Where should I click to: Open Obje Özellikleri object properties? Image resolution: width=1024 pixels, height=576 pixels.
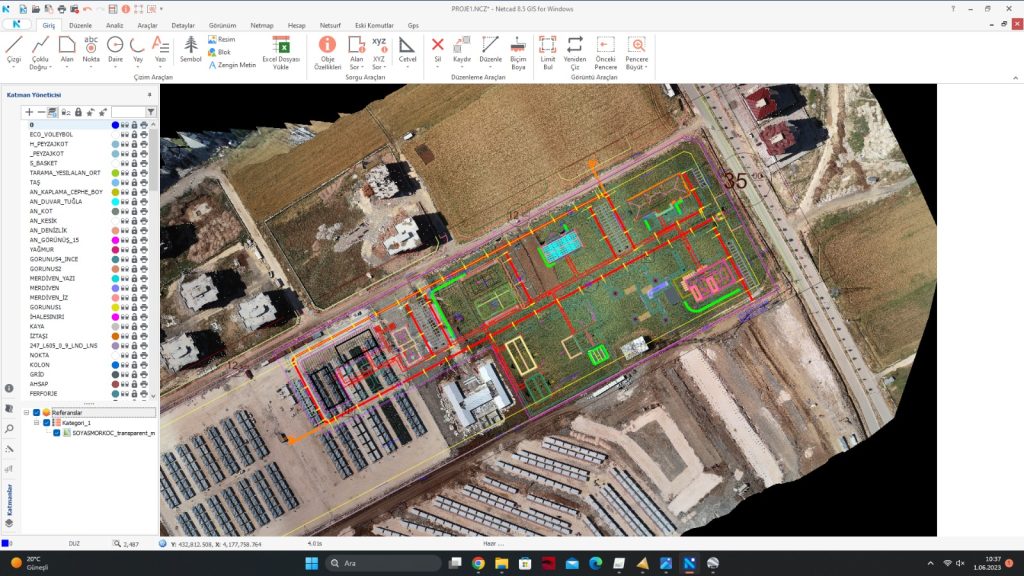tap(327, 52)
